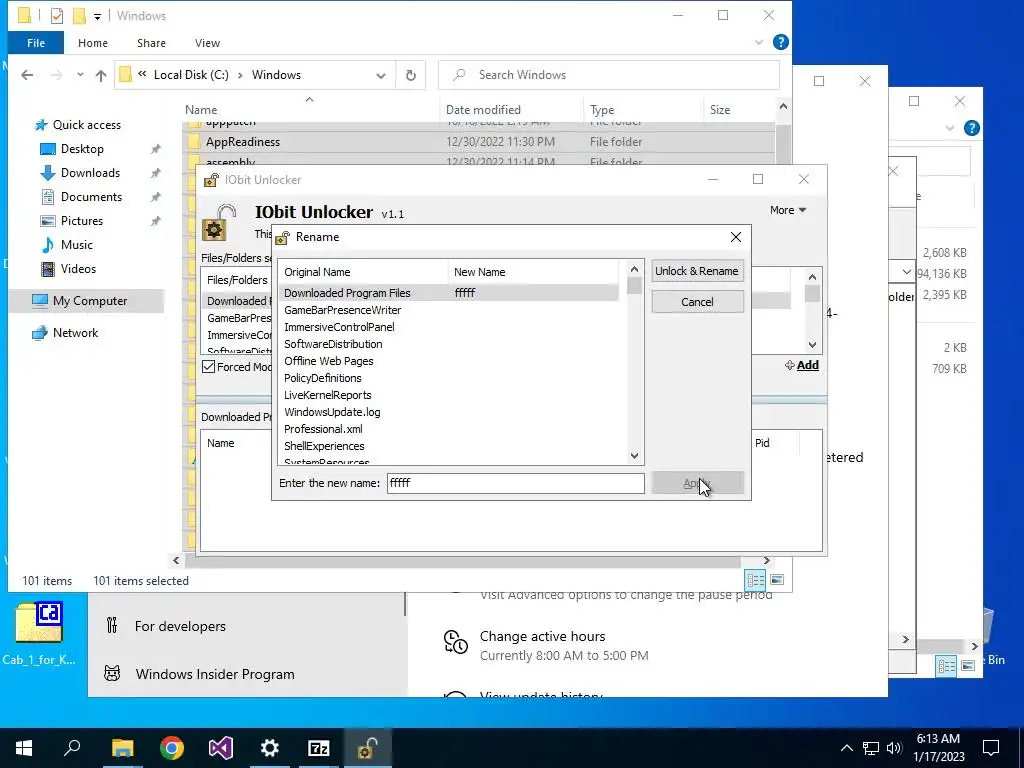Open For developers in Settings window
Image resolution: width=1024 pixels, height=768 pixels.
click(180, 626)
